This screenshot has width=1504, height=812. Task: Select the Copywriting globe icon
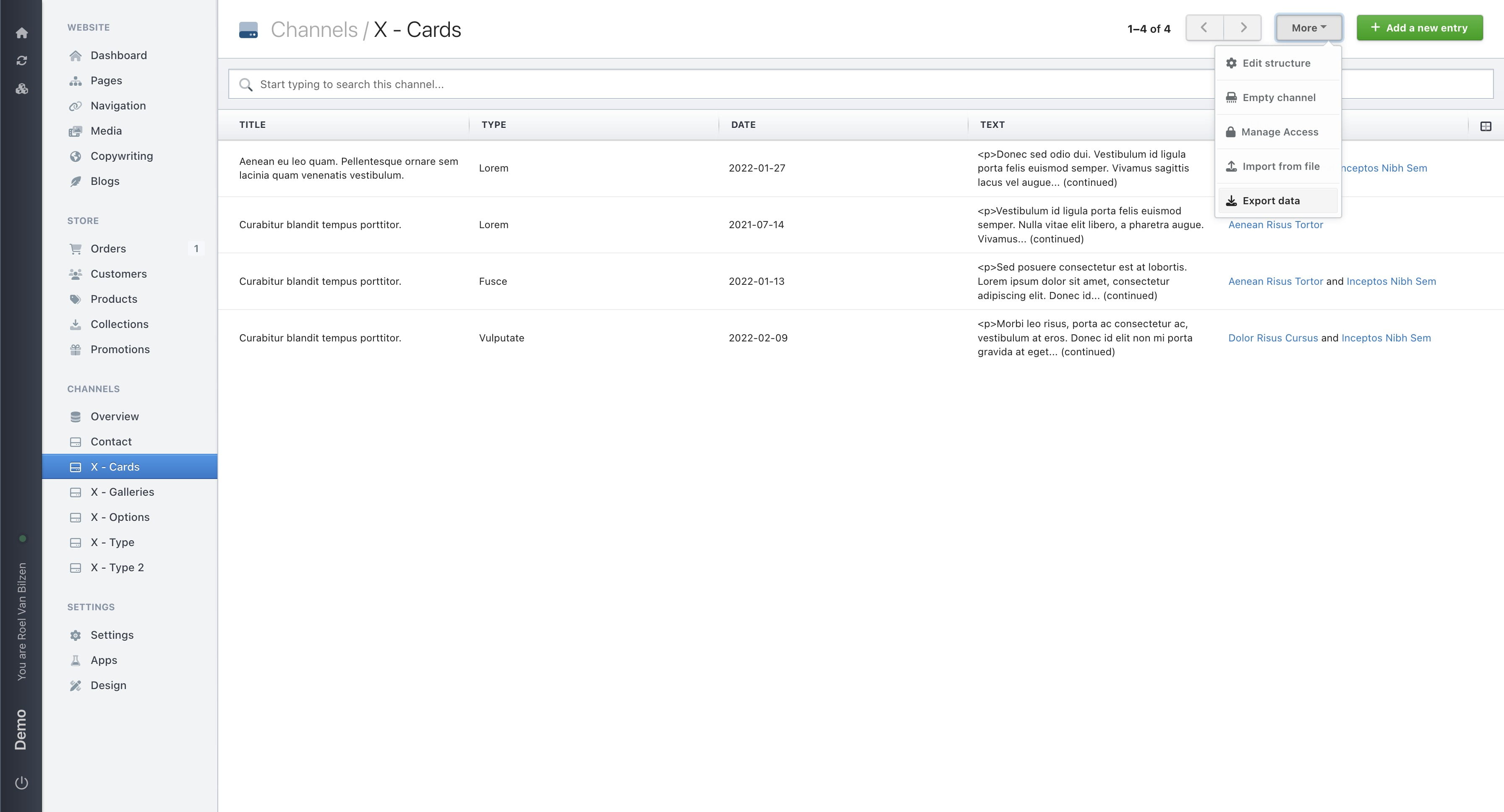click(76, 156)
